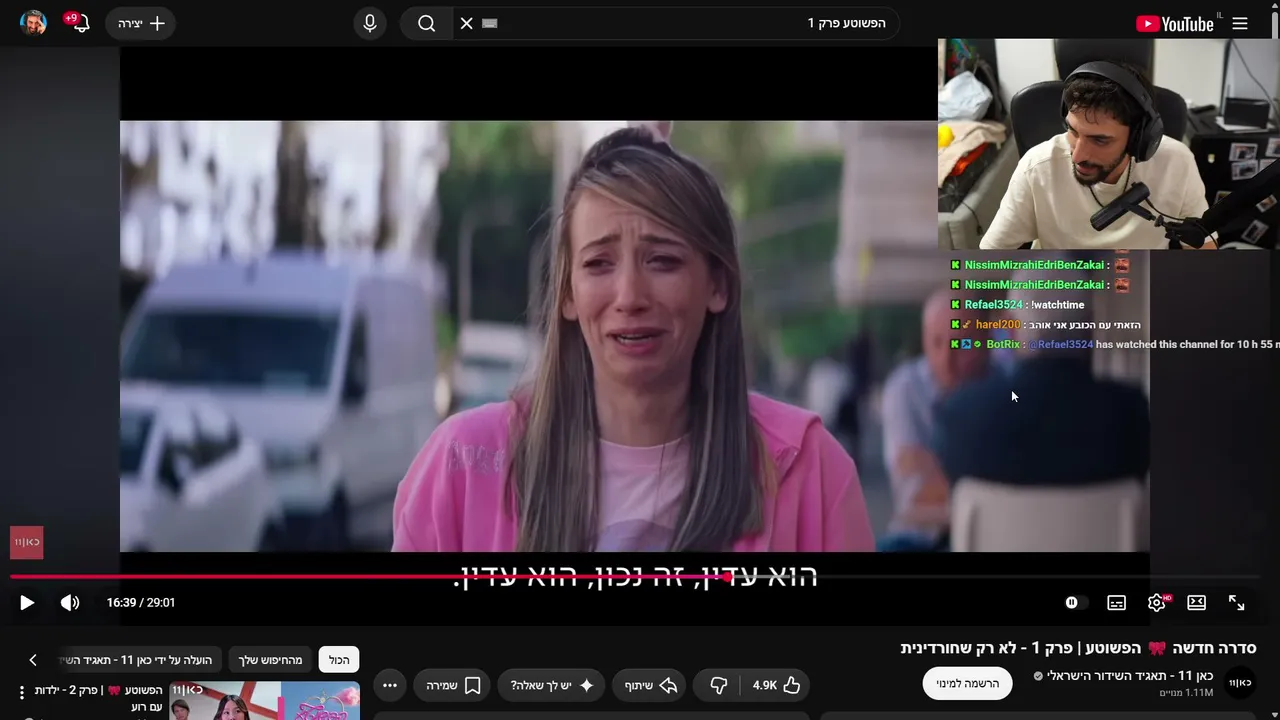Open more actions three-dot menu below the video
The image size is (1280, 720).
(x=390, y=685)
